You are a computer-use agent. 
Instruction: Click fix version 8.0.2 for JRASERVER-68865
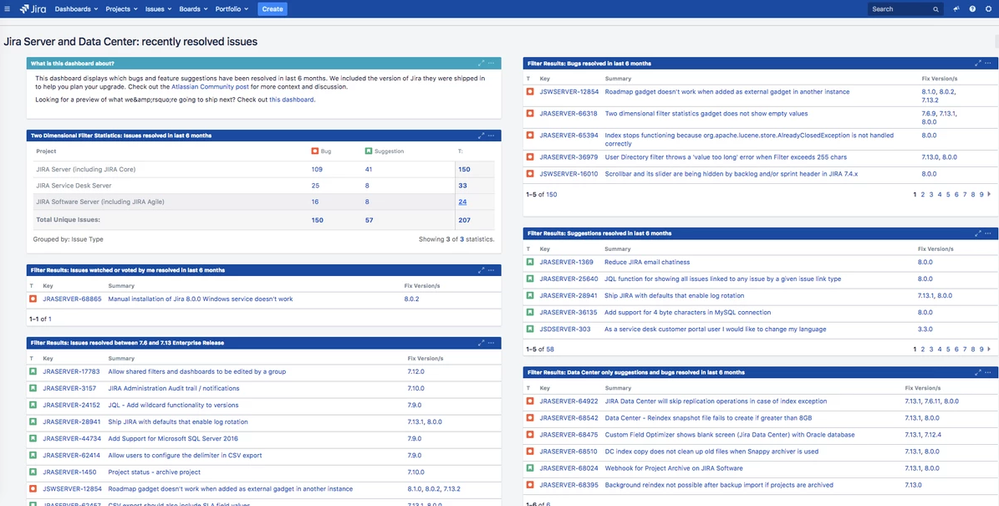click(x=412, y=299)
